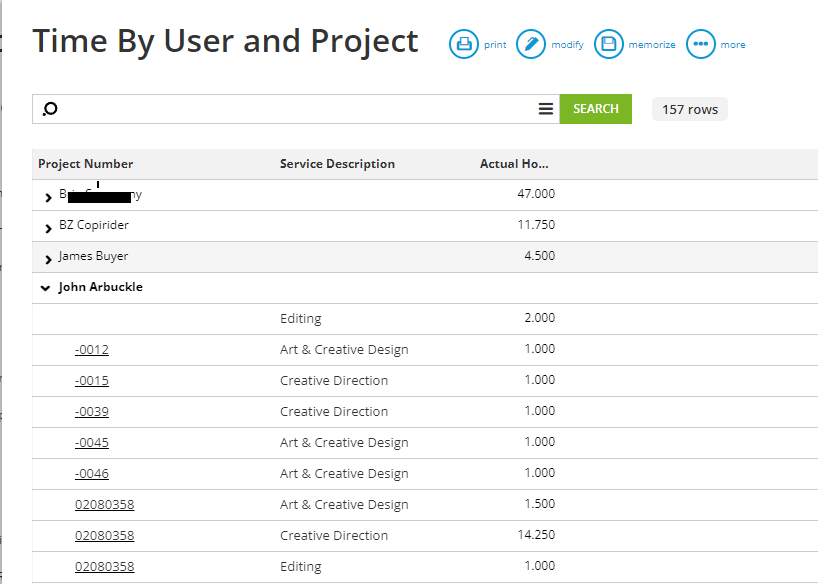Click 'Art & Creative Design' in the -0045 row
The height and width of the screenshot is (584, 818).
point(344,443)
